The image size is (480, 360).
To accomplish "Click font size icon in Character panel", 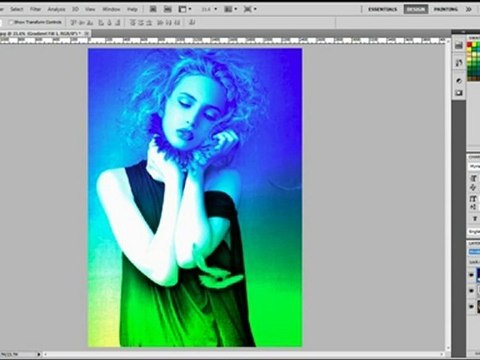I will pos(473,178).
